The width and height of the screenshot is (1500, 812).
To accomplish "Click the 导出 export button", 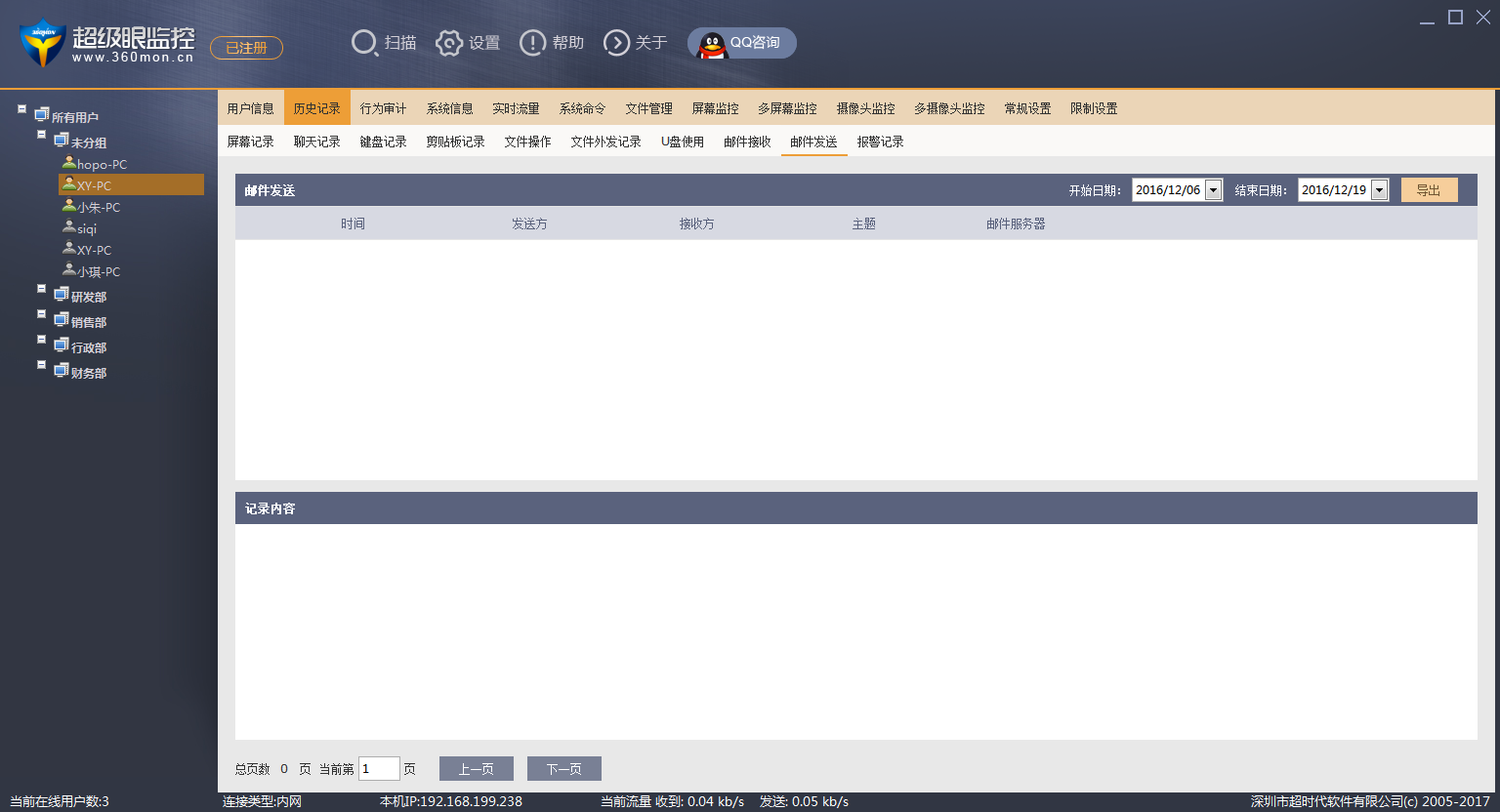I will coord(1430,190).
